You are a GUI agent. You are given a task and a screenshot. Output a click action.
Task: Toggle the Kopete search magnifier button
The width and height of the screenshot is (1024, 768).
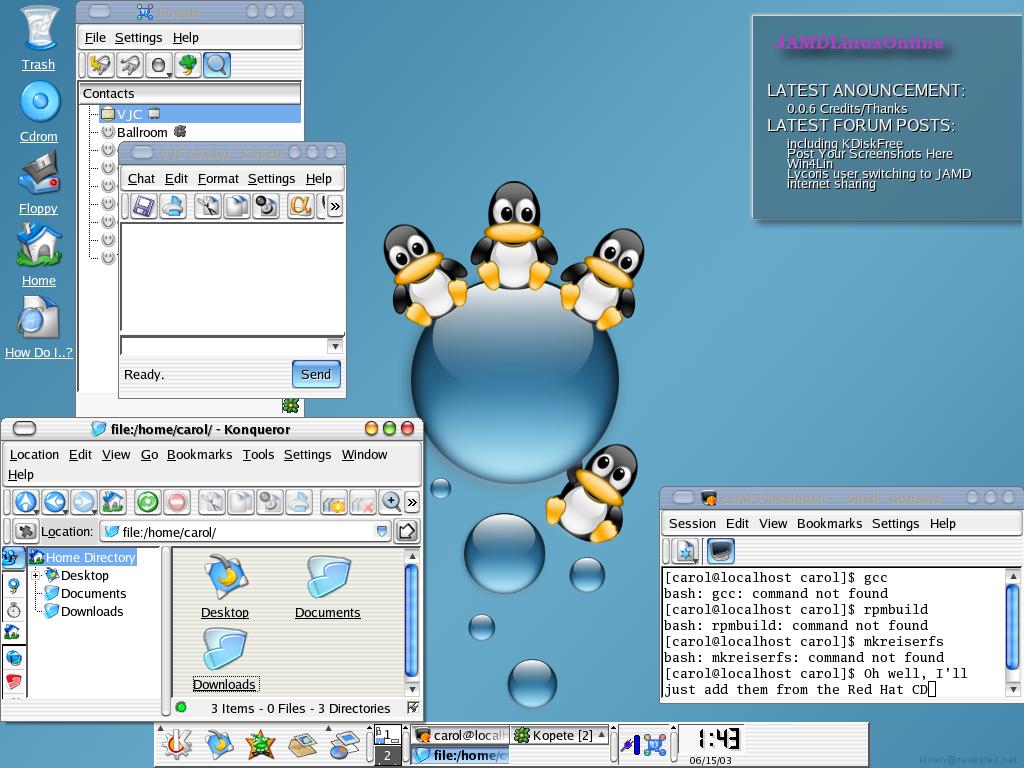coord(217,66)
